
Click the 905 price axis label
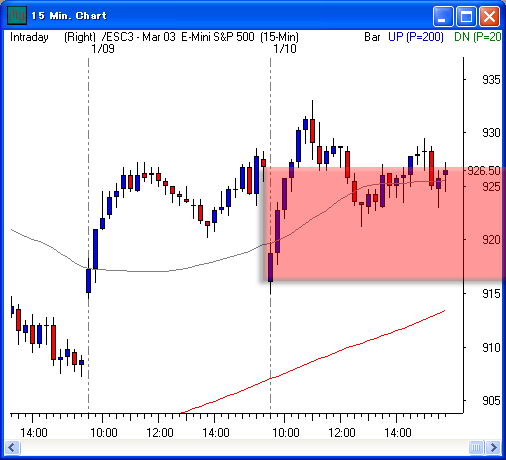491,400
